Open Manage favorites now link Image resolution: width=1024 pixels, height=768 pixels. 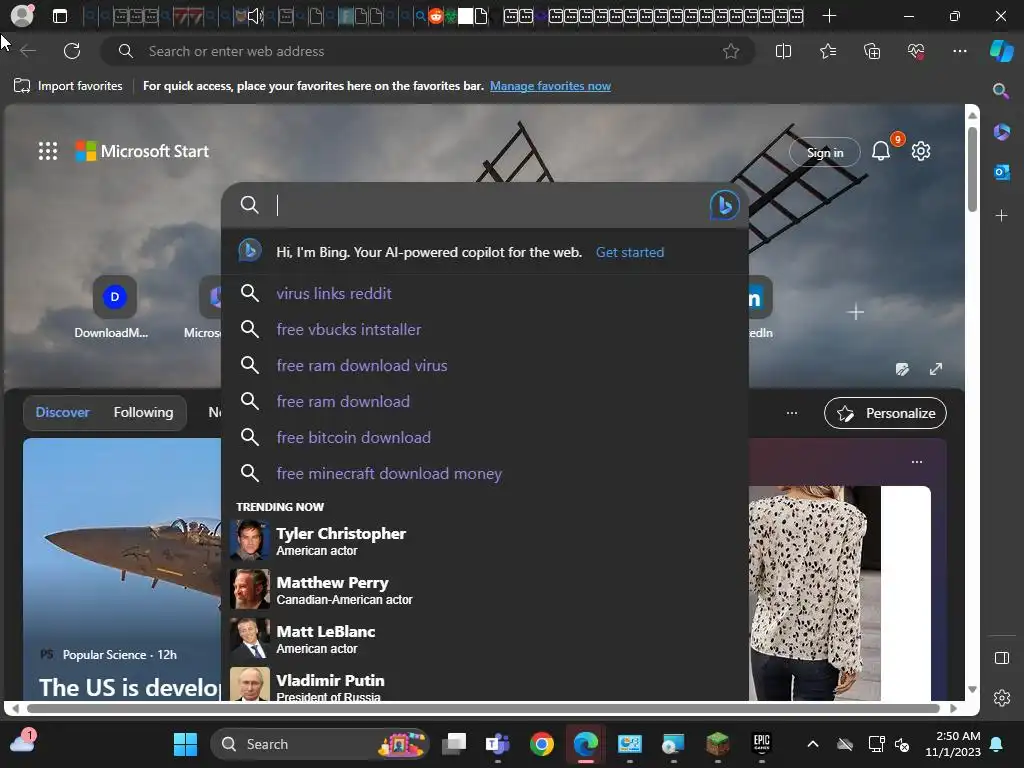(550, 86)
